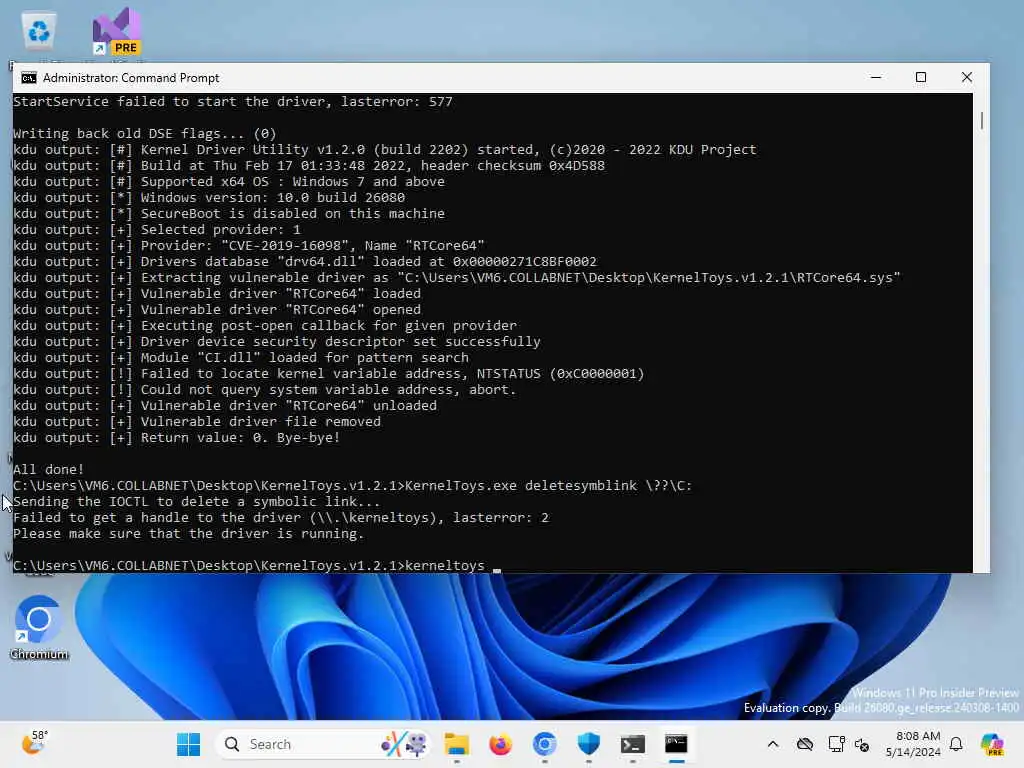Click the 'Failed to get a handle to the driver' line
The width and height of the screenshot is (1024, 768).
281,517
